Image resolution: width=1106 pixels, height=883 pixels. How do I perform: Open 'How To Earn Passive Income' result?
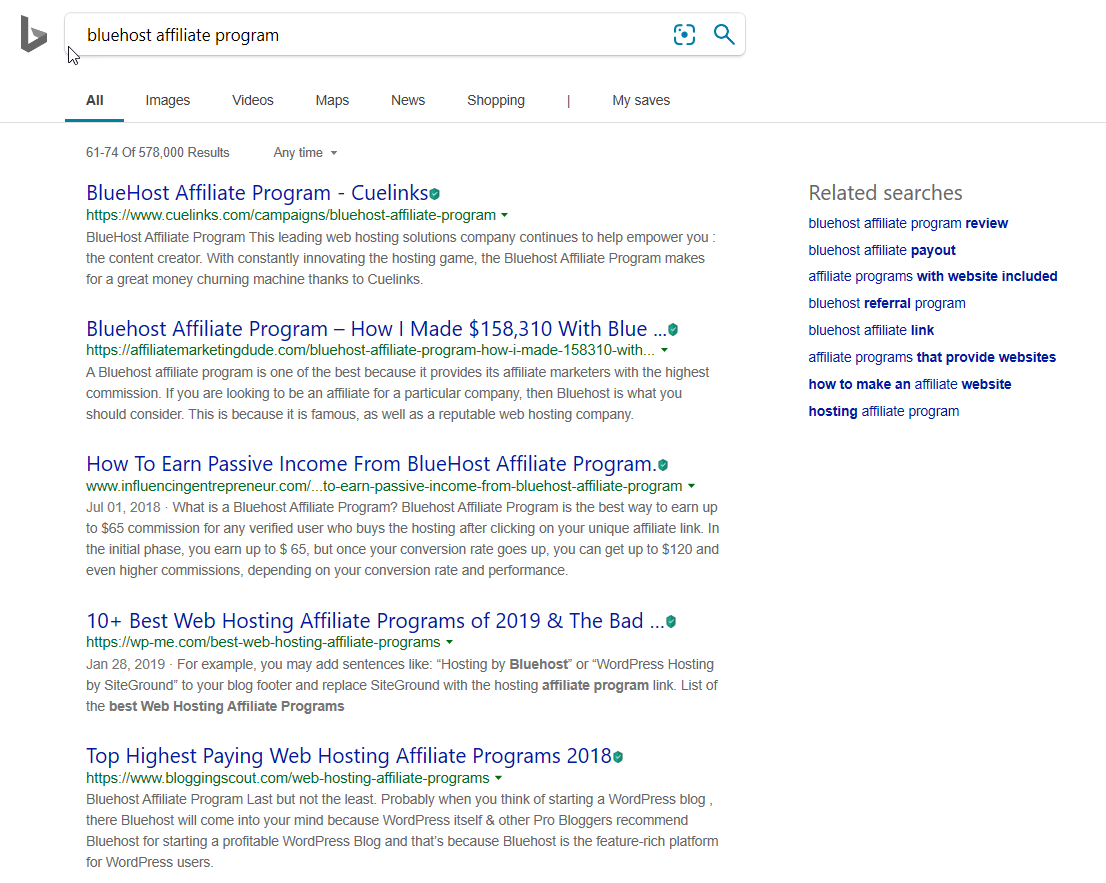371,464
